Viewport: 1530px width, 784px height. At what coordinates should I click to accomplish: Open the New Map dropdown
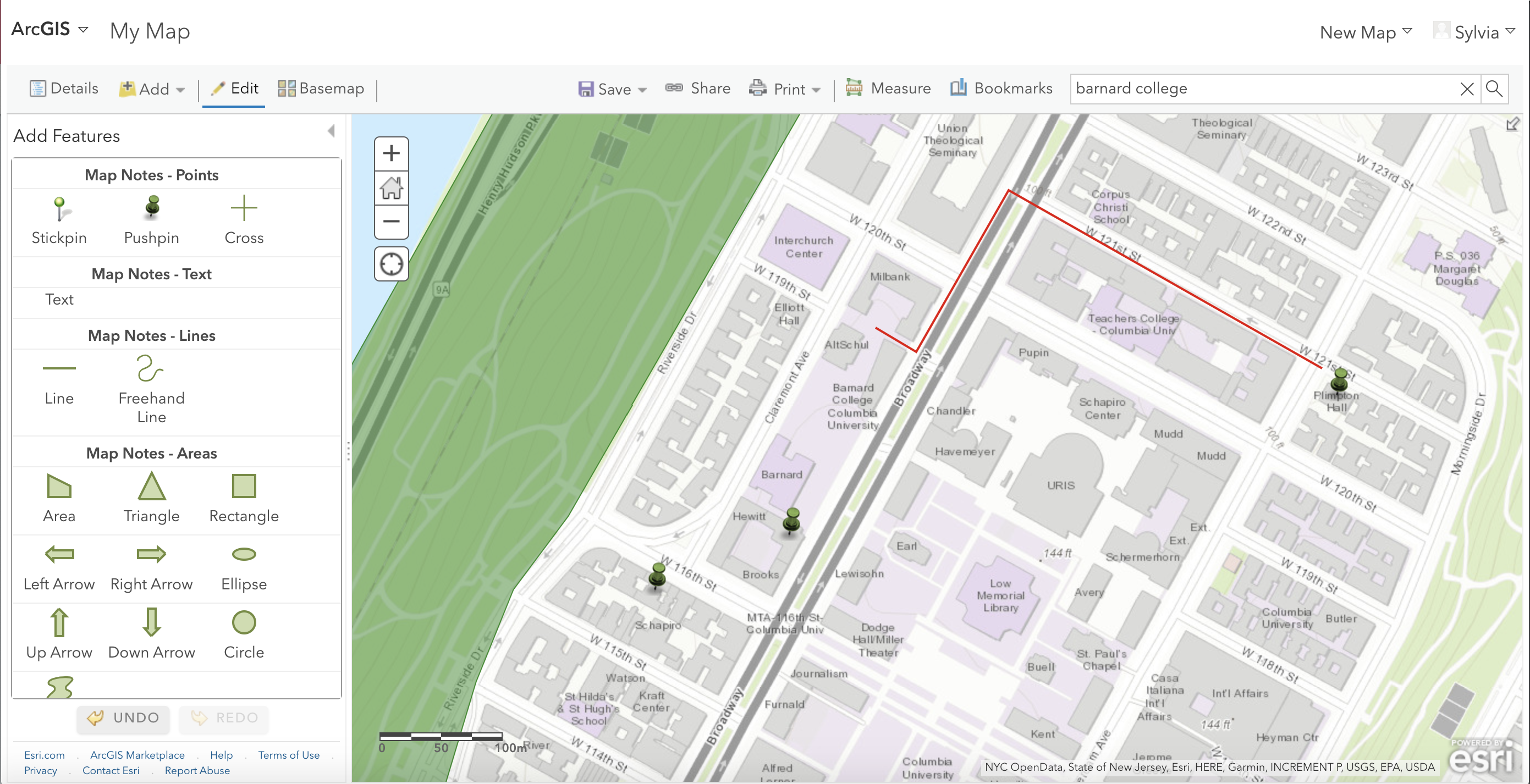point(1365,32)
